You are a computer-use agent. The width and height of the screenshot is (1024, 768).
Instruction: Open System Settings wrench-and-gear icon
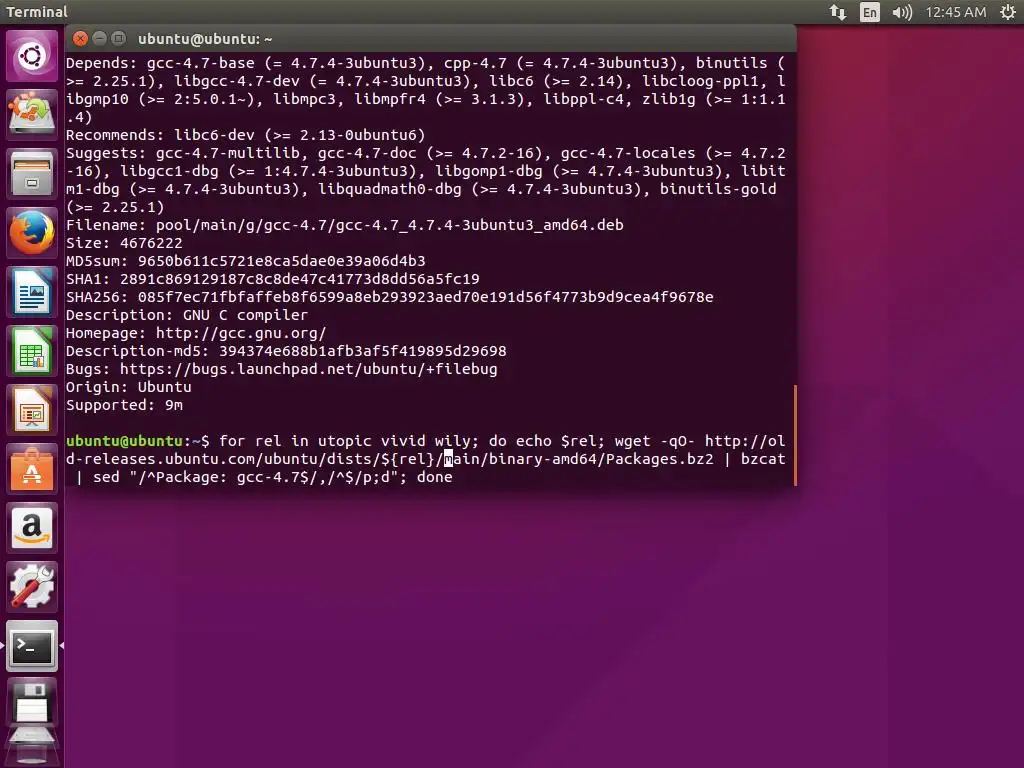pos(31,586)
